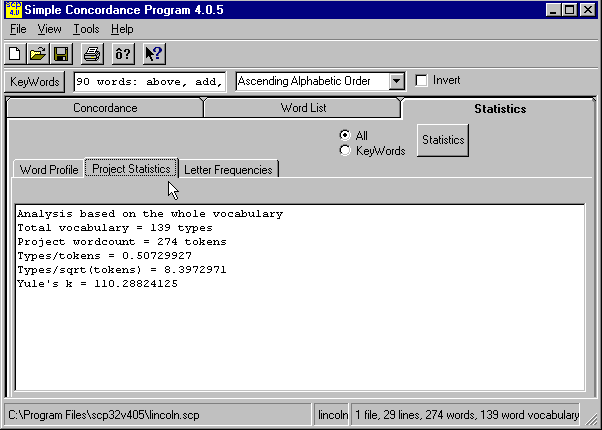Select the KeyWords radio button
The height and width of the screenshot is (430, 602).
tap(345, 151)
